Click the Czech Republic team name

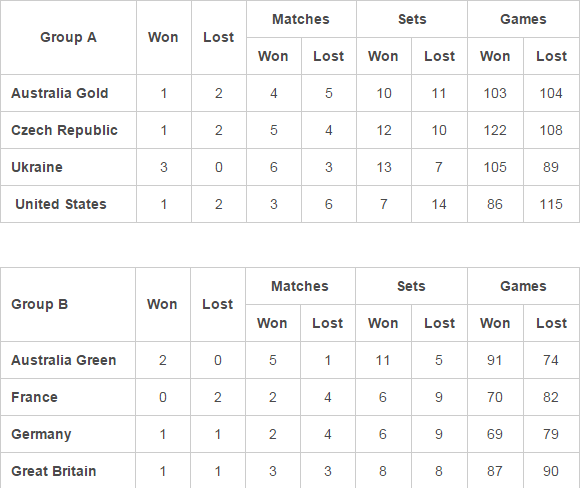tap(64, 130)
